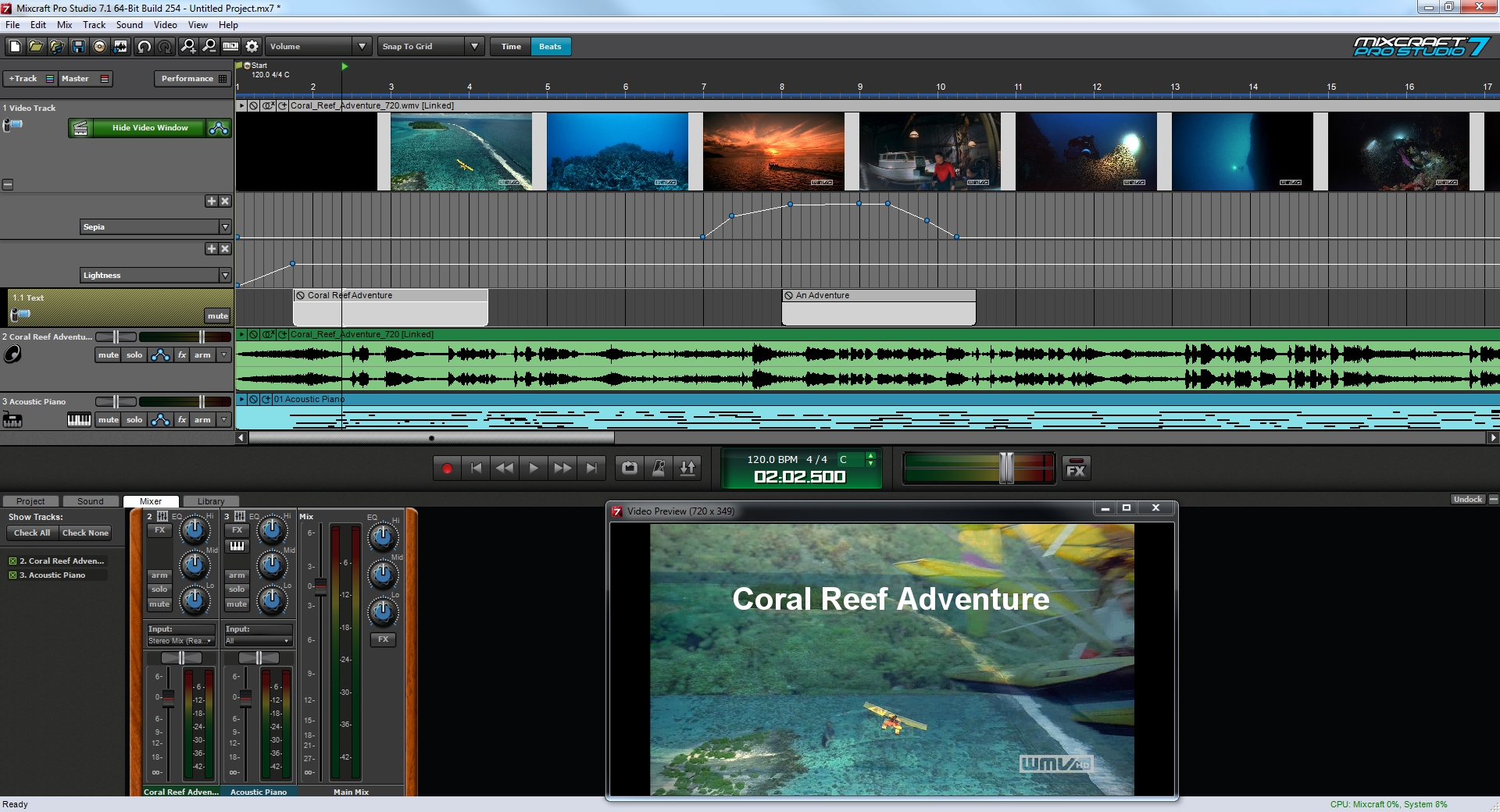
Task: Open the Sound menu in the menu bar
Action: (x=129, y=25)
